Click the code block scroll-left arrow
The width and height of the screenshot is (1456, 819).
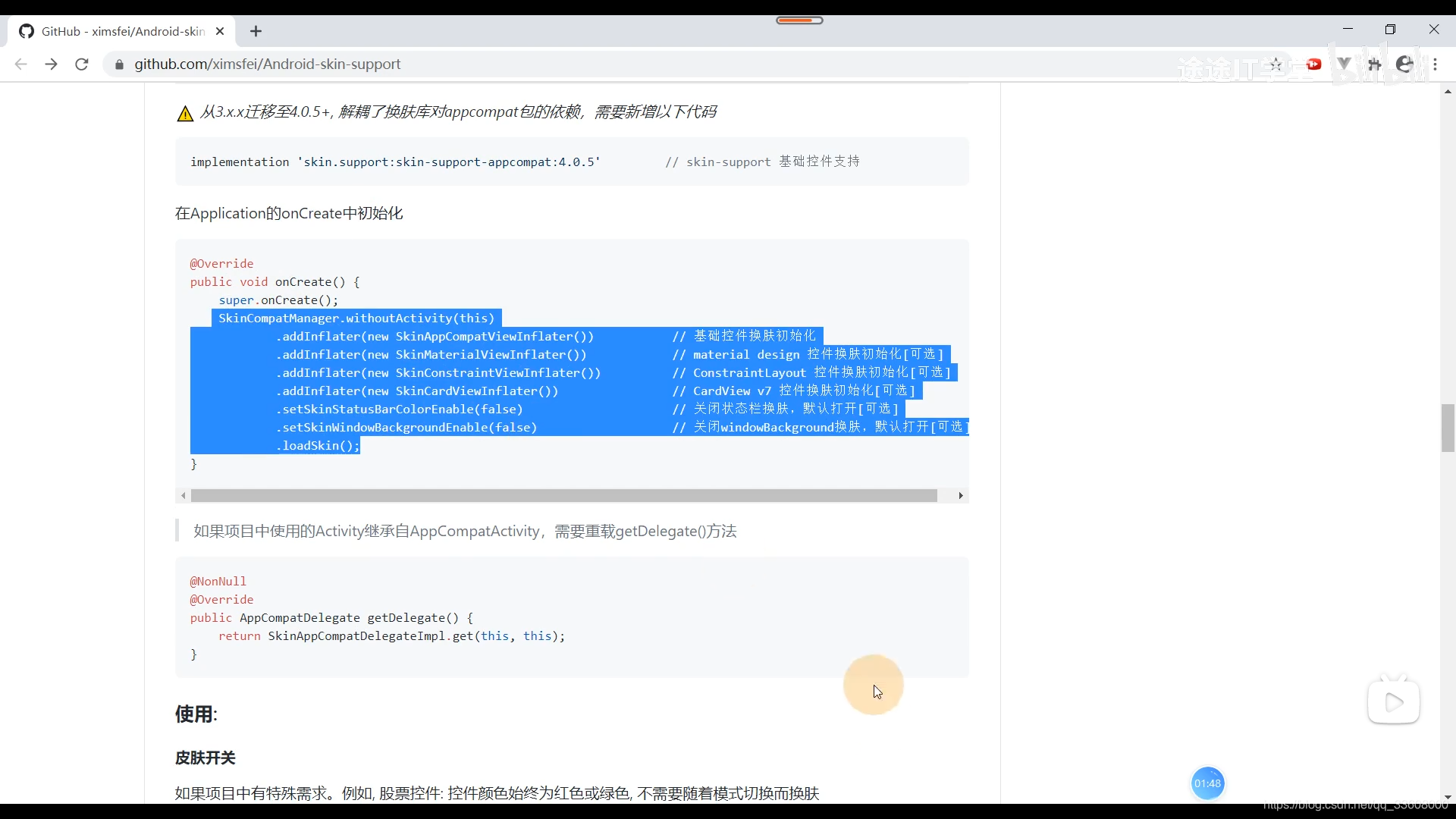(183, 495)
